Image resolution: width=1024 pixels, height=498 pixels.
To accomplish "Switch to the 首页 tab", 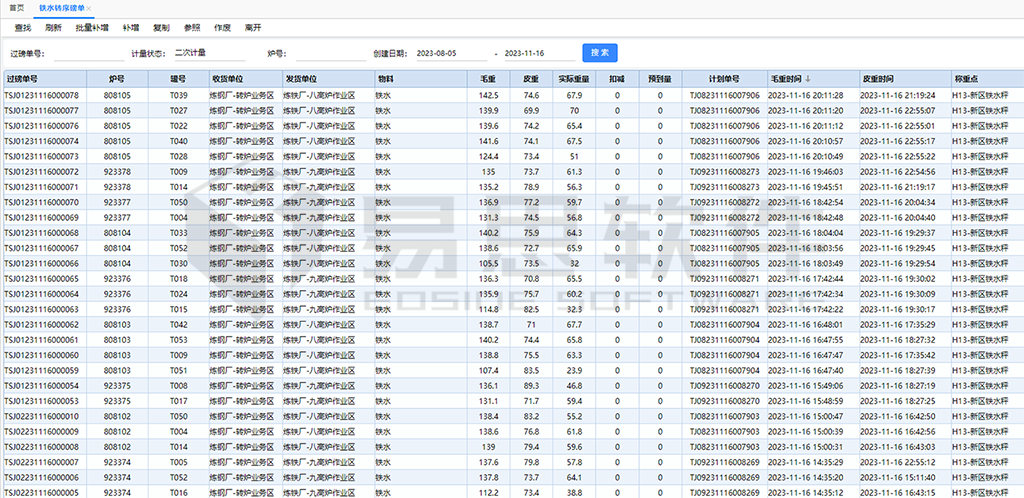I will 15,7.
